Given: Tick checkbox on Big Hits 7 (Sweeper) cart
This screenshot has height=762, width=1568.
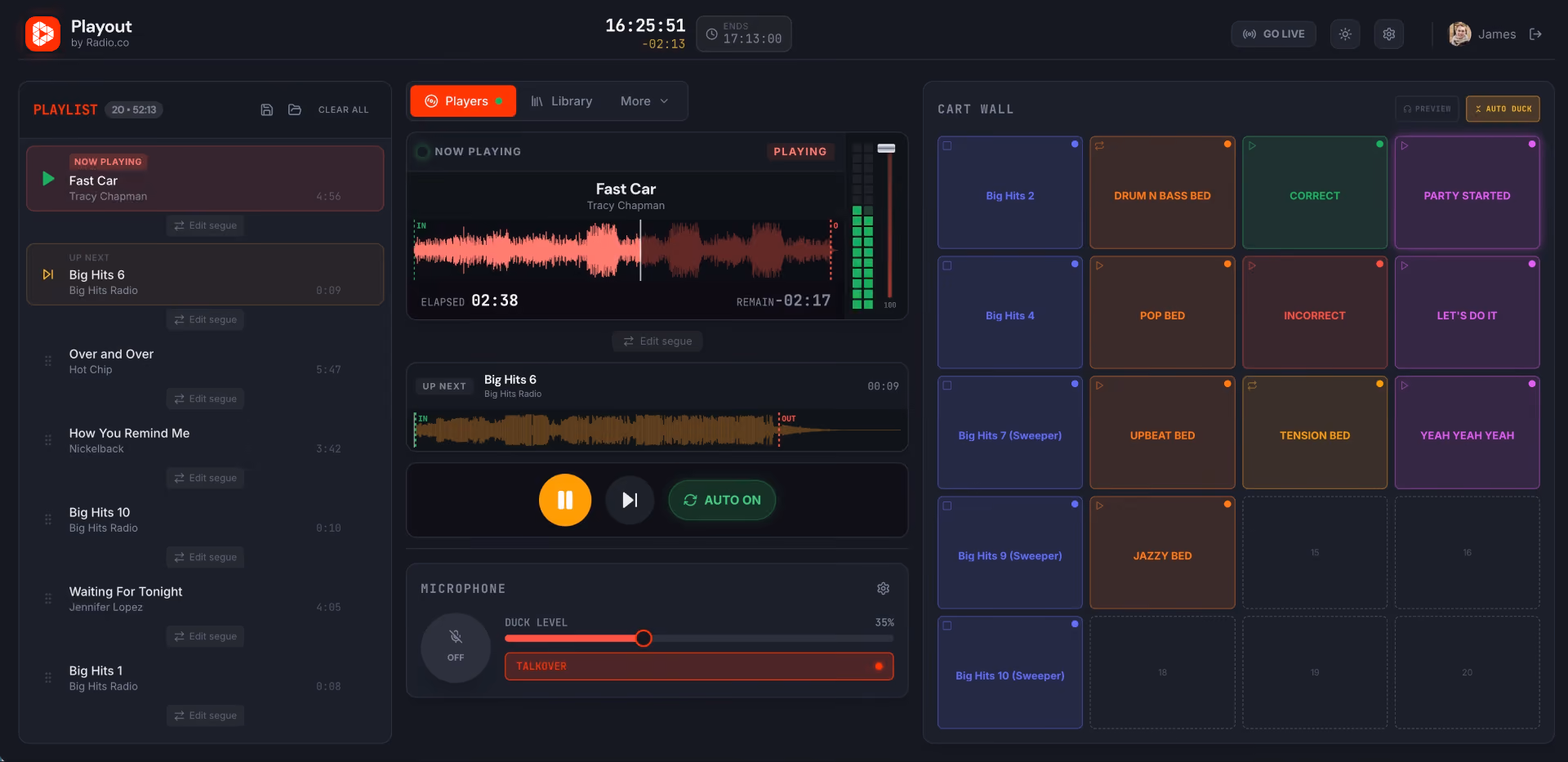Looking at the screenshot, I should 947,385.
